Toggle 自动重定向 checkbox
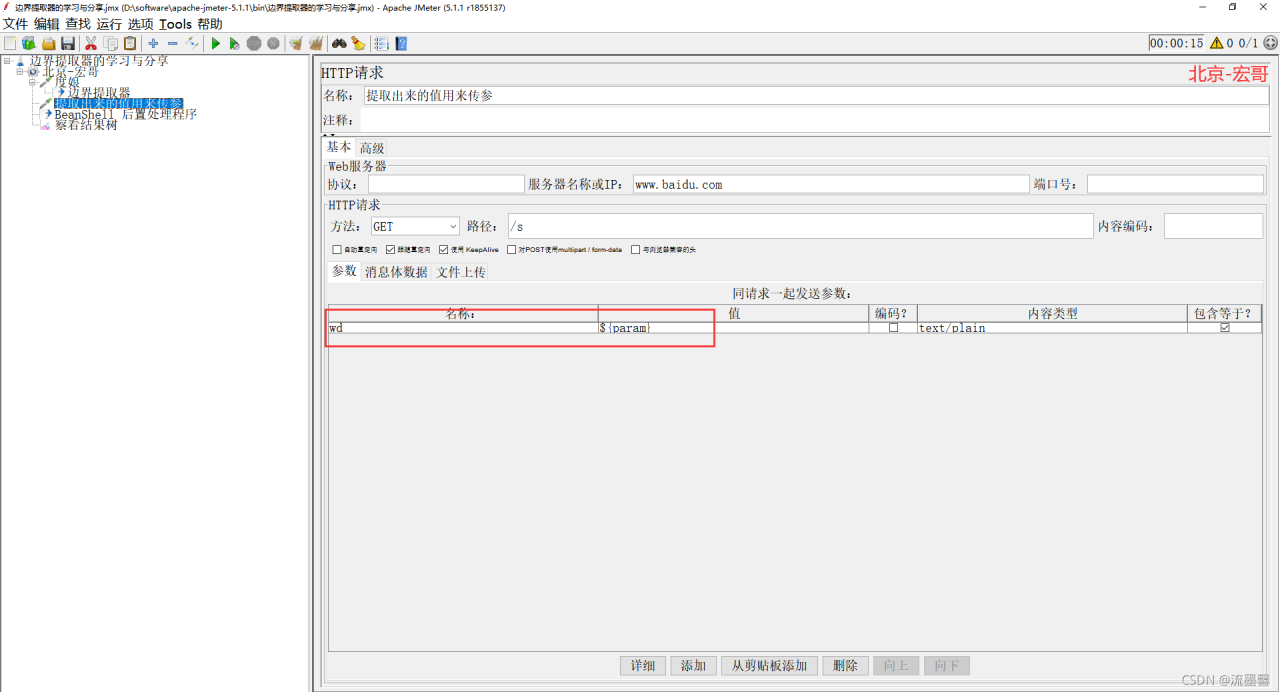Image resolution: width=1280 pixels, height=692 pixels. 336,249
